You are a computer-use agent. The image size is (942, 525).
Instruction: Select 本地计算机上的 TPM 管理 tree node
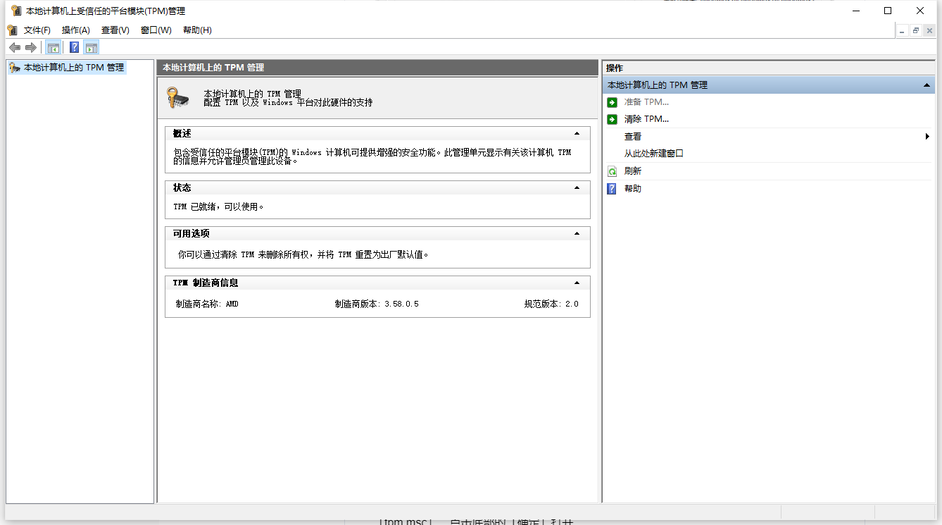point(73,67)
